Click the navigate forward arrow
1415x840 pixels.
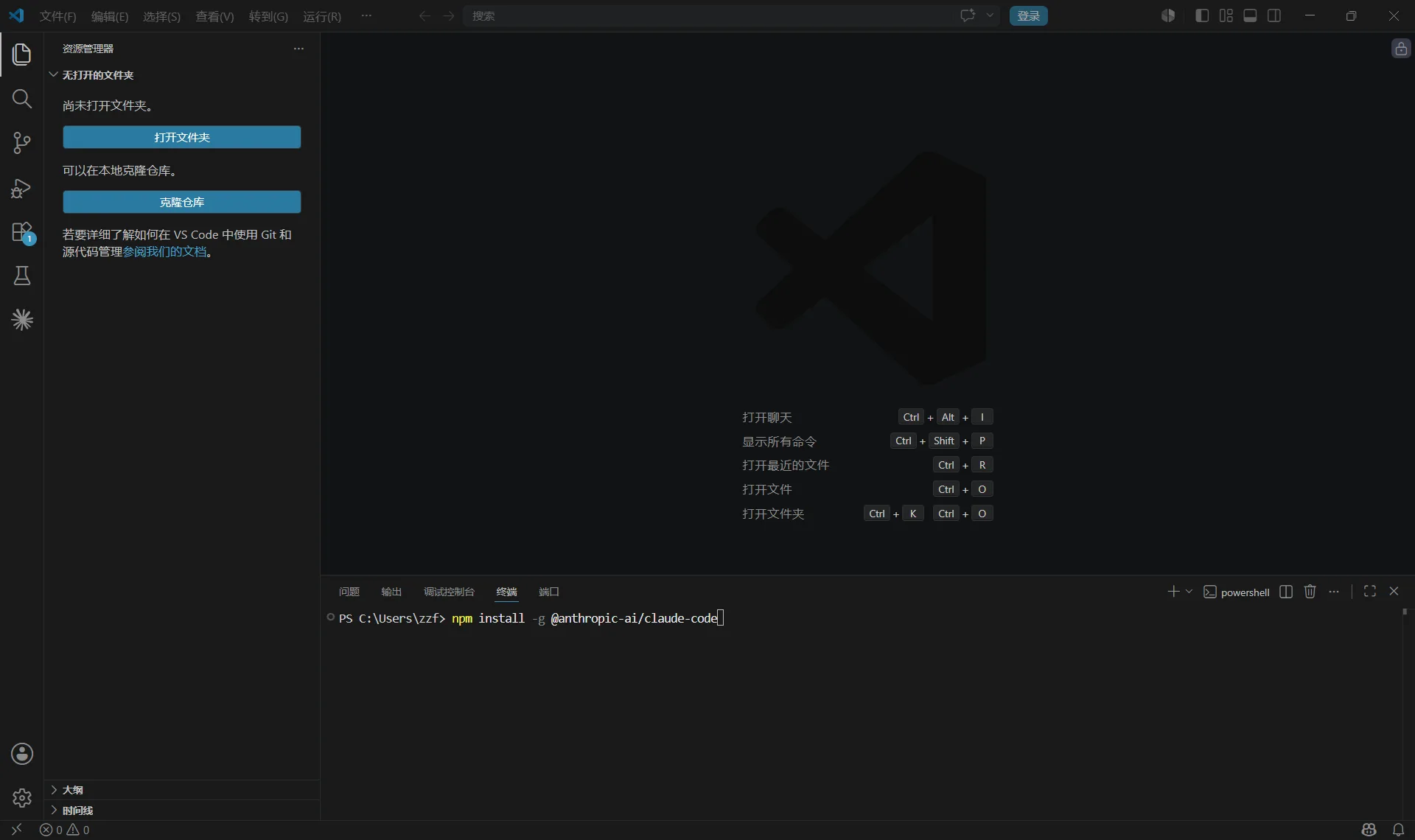[x=449, y=15]
